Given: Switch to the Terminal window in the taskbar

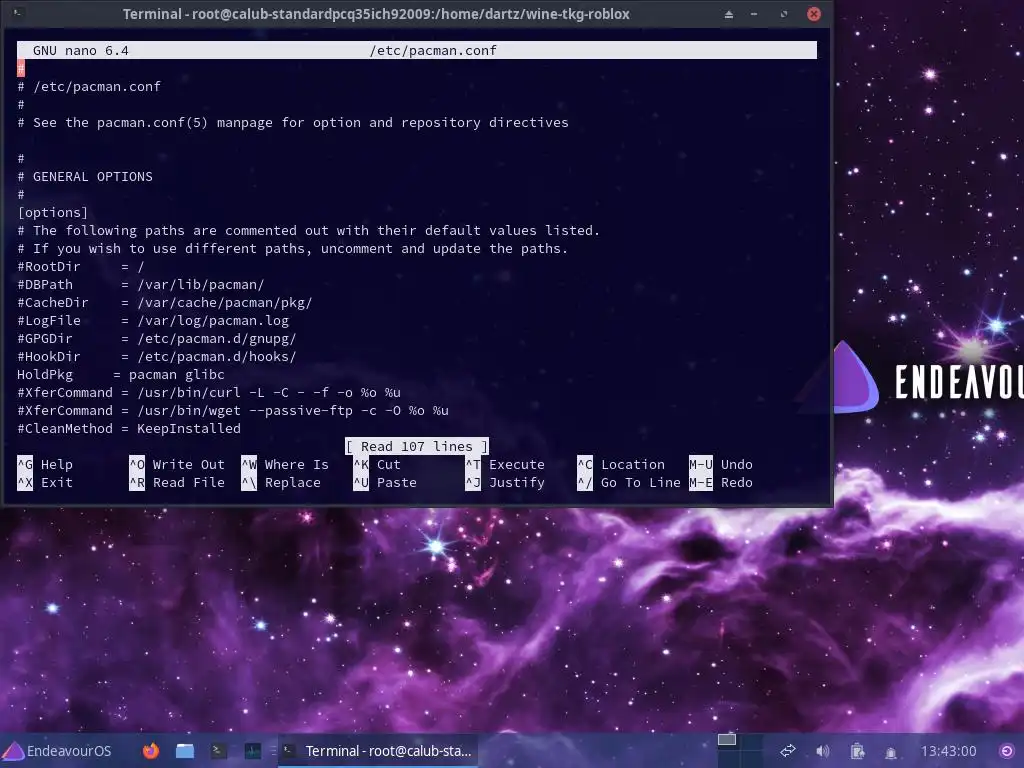Looking at the screenshot, I should (377, 751).
